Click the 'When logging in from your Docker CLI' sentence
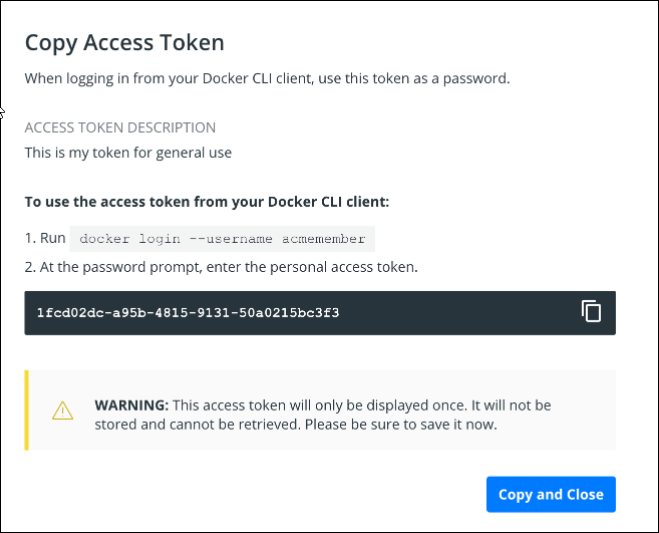 267,78
